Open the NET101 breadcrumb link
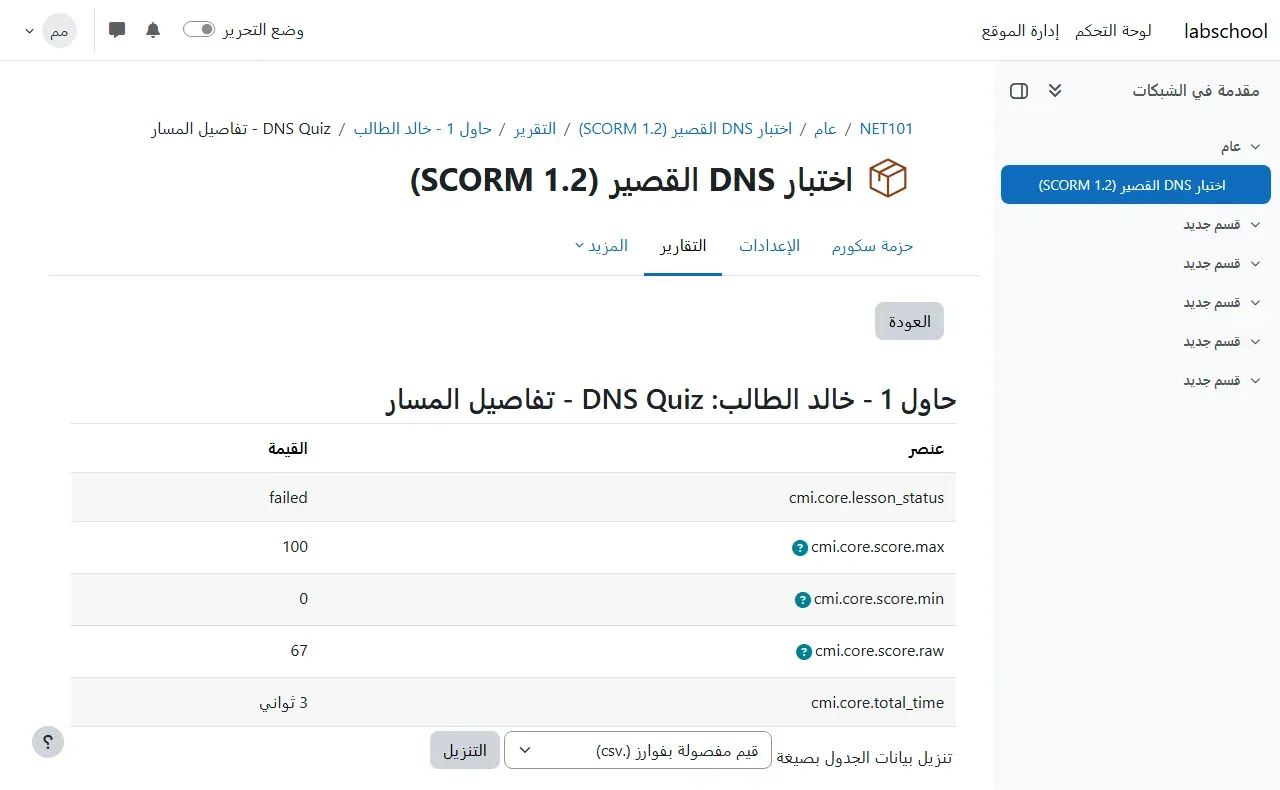Screen dimensions: 1280x790 886,129
